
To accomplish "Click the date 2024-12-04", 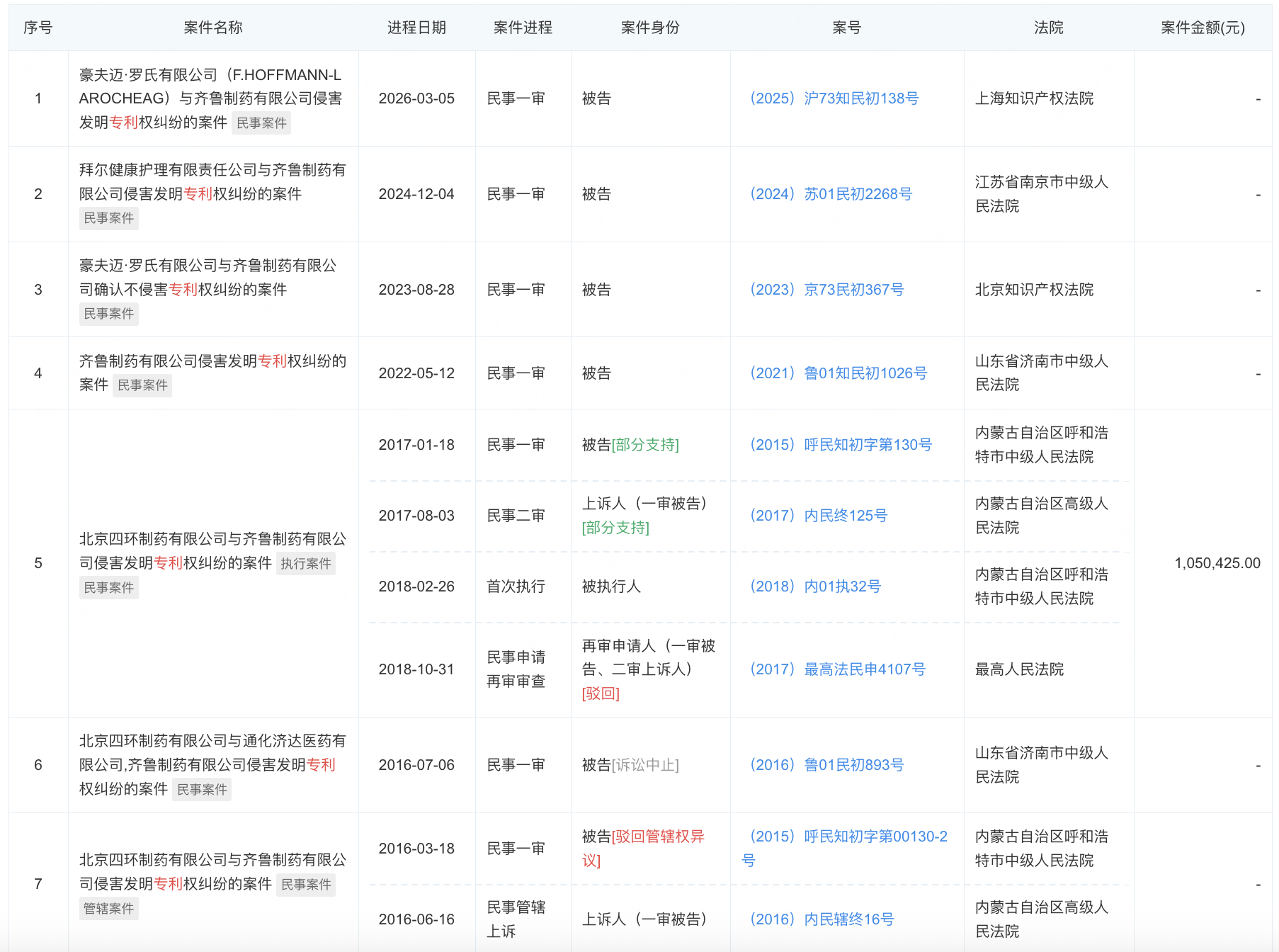I will coord(416,194).
